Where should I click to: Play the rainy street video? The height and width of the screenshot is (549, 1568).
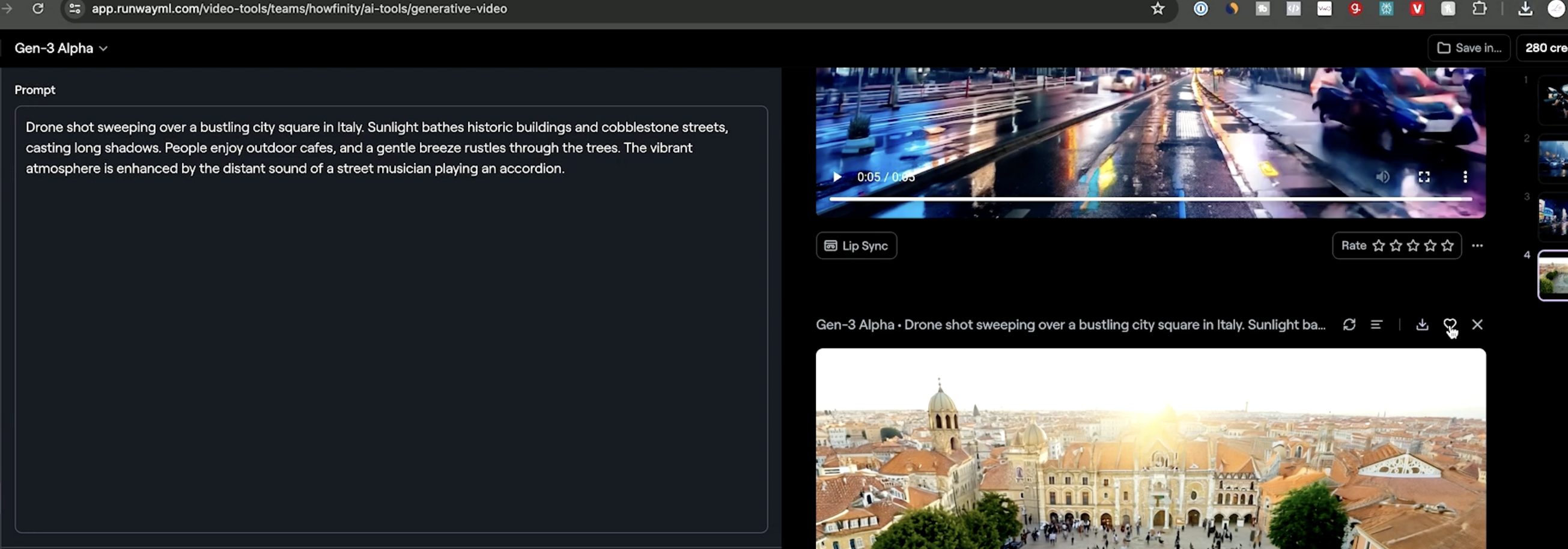tap(837, 177)
